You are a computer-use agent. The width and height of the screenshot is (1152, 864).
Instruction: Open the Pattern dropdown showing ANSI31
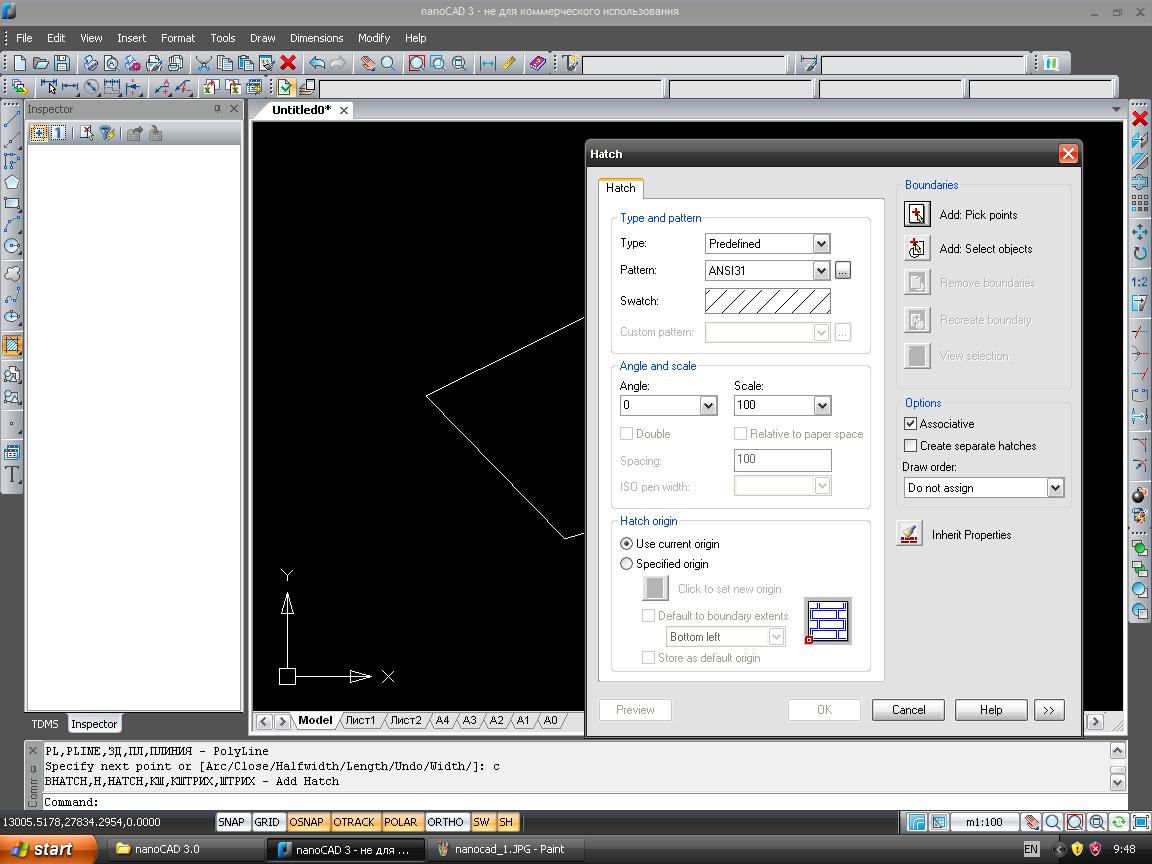[821, 270]
